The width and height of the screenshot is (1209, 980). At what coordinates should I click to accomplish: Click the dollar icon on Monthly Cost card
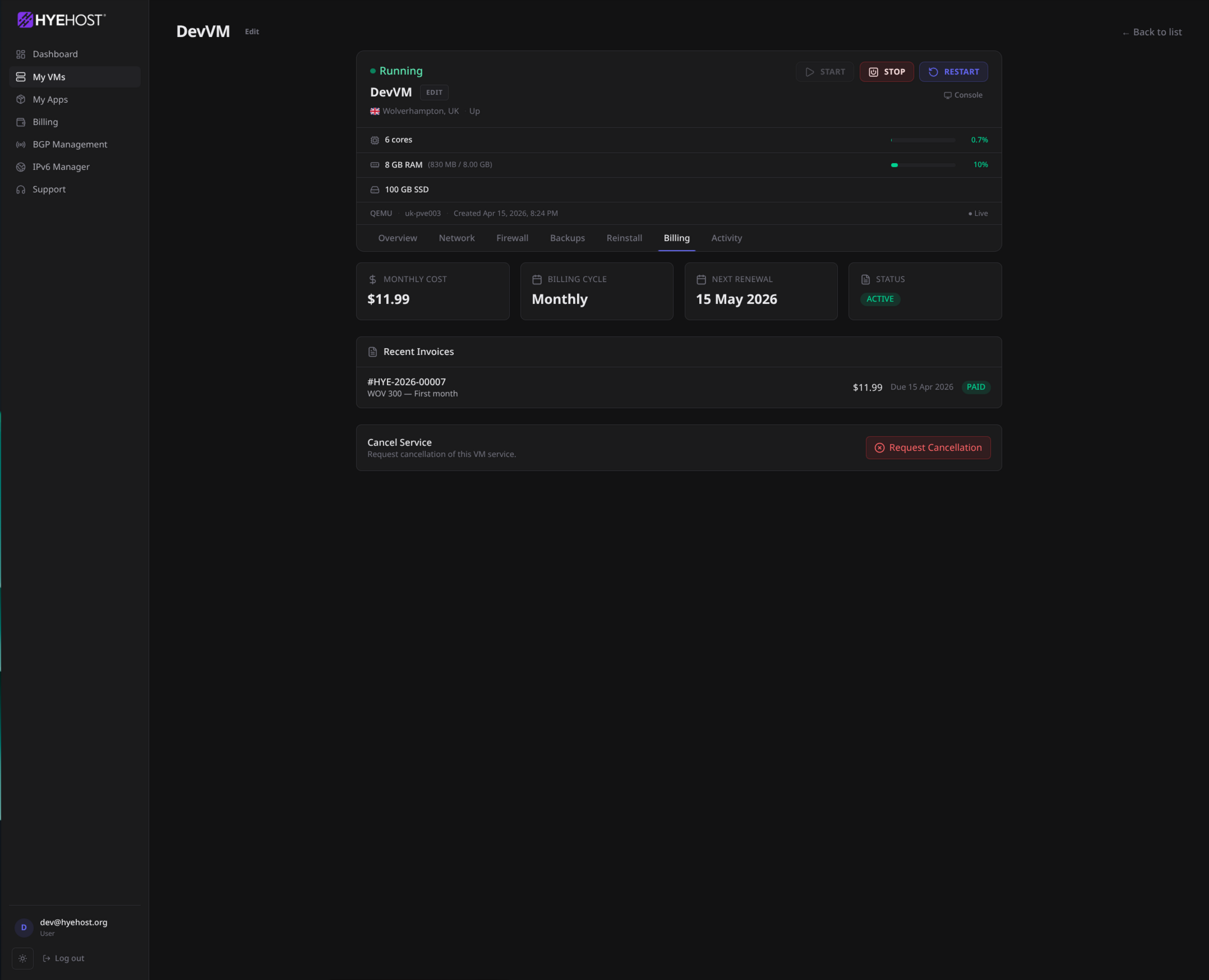coord(372,279)
